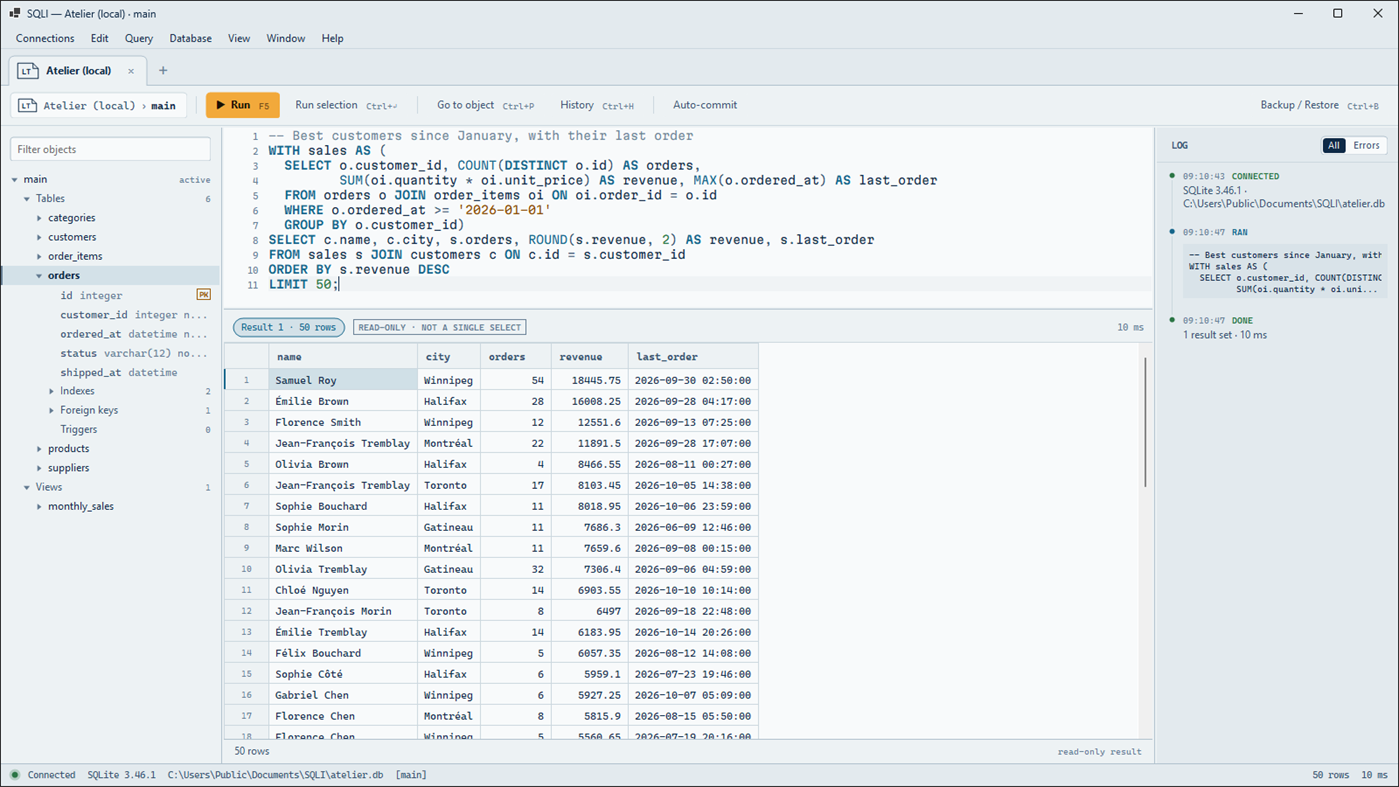Toggle Auto-commit mode
The image size is (1399, 787).
[x=704, y=105]
